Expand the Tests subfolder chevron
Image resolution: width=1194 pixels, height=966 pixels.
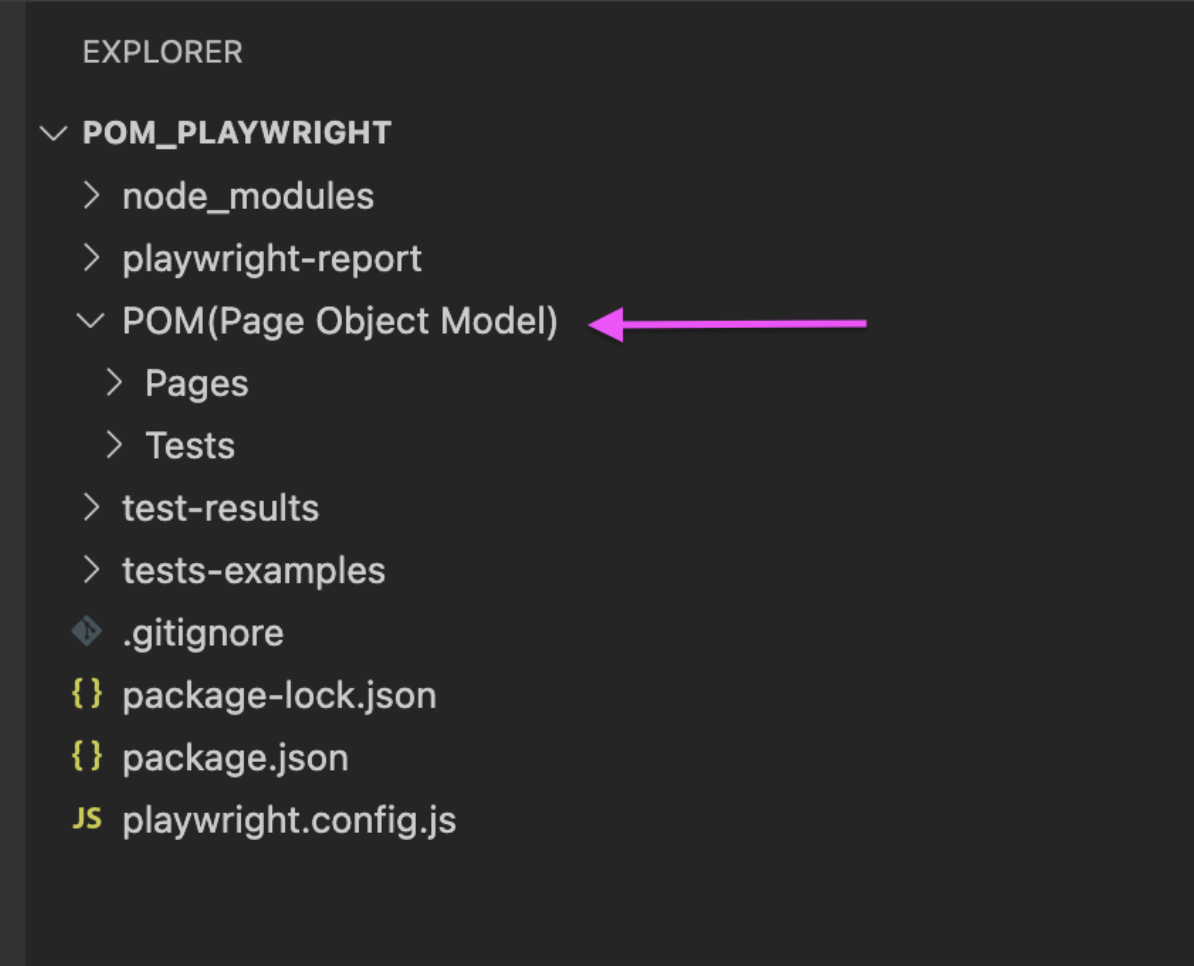pos(114,445)
